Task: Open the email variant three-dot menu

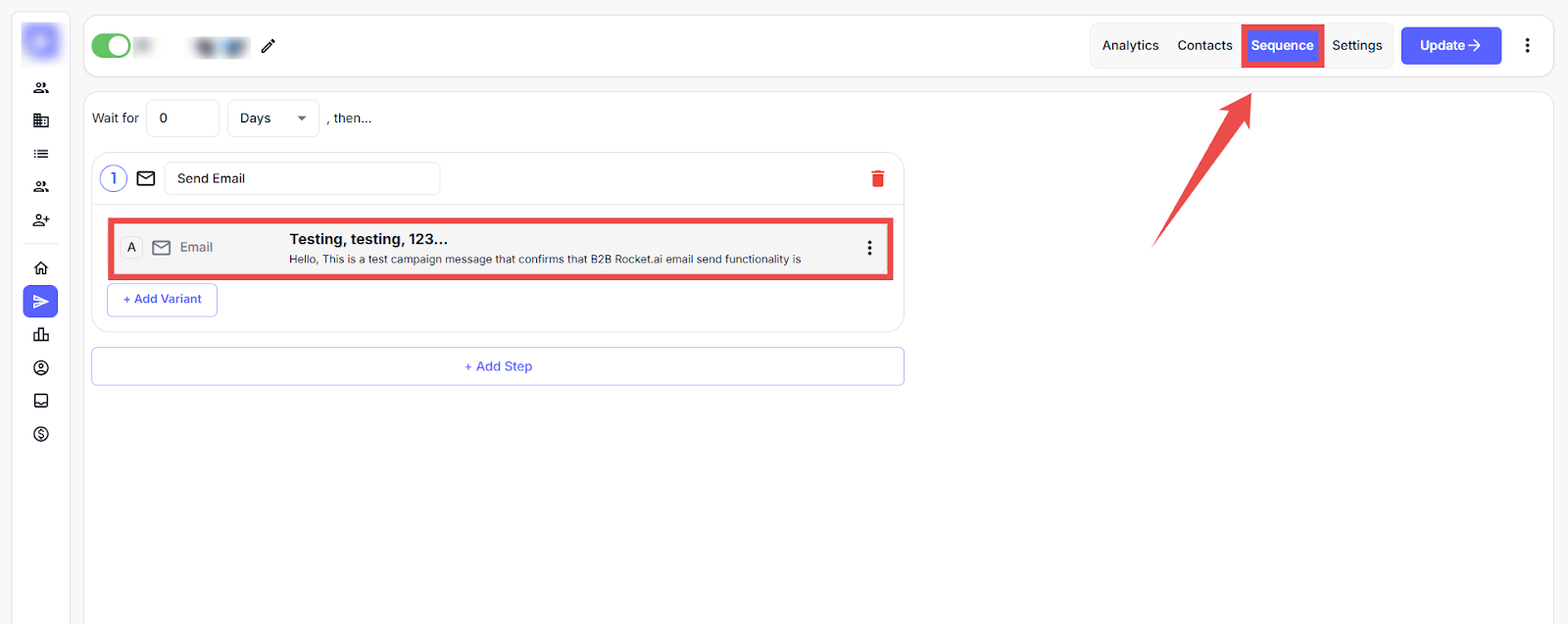Action: tap(869, 248)
